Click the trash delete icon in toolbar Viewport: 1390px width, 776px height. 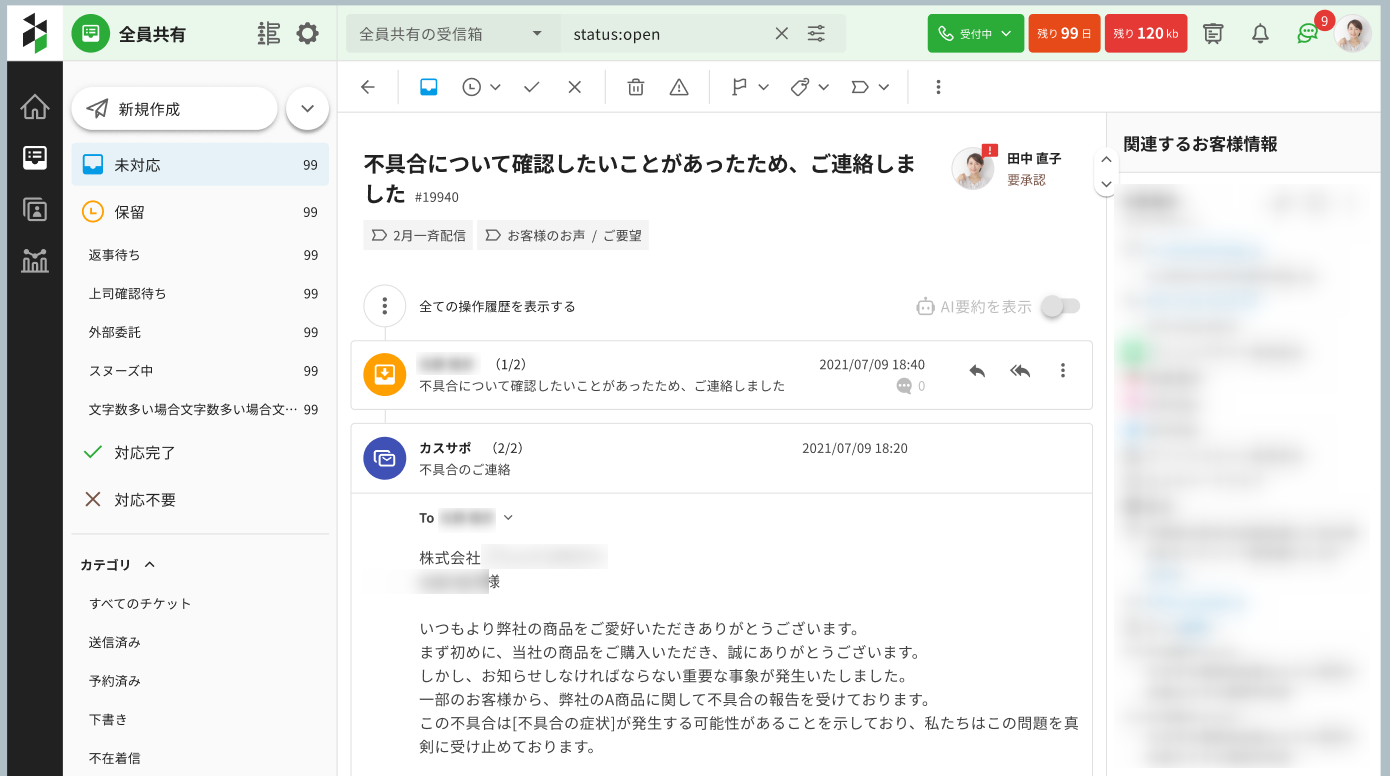click(635, 87)
